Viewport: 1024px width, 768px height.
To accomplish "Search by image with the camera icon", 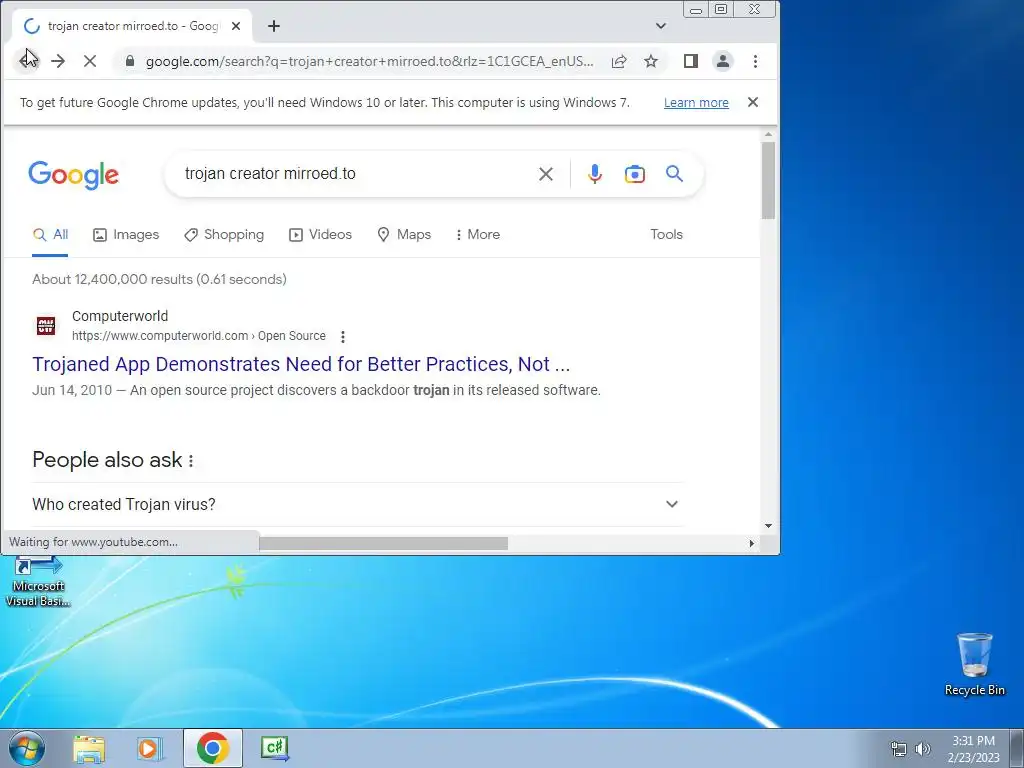I will pyautogui.click(x=634, y=174).
